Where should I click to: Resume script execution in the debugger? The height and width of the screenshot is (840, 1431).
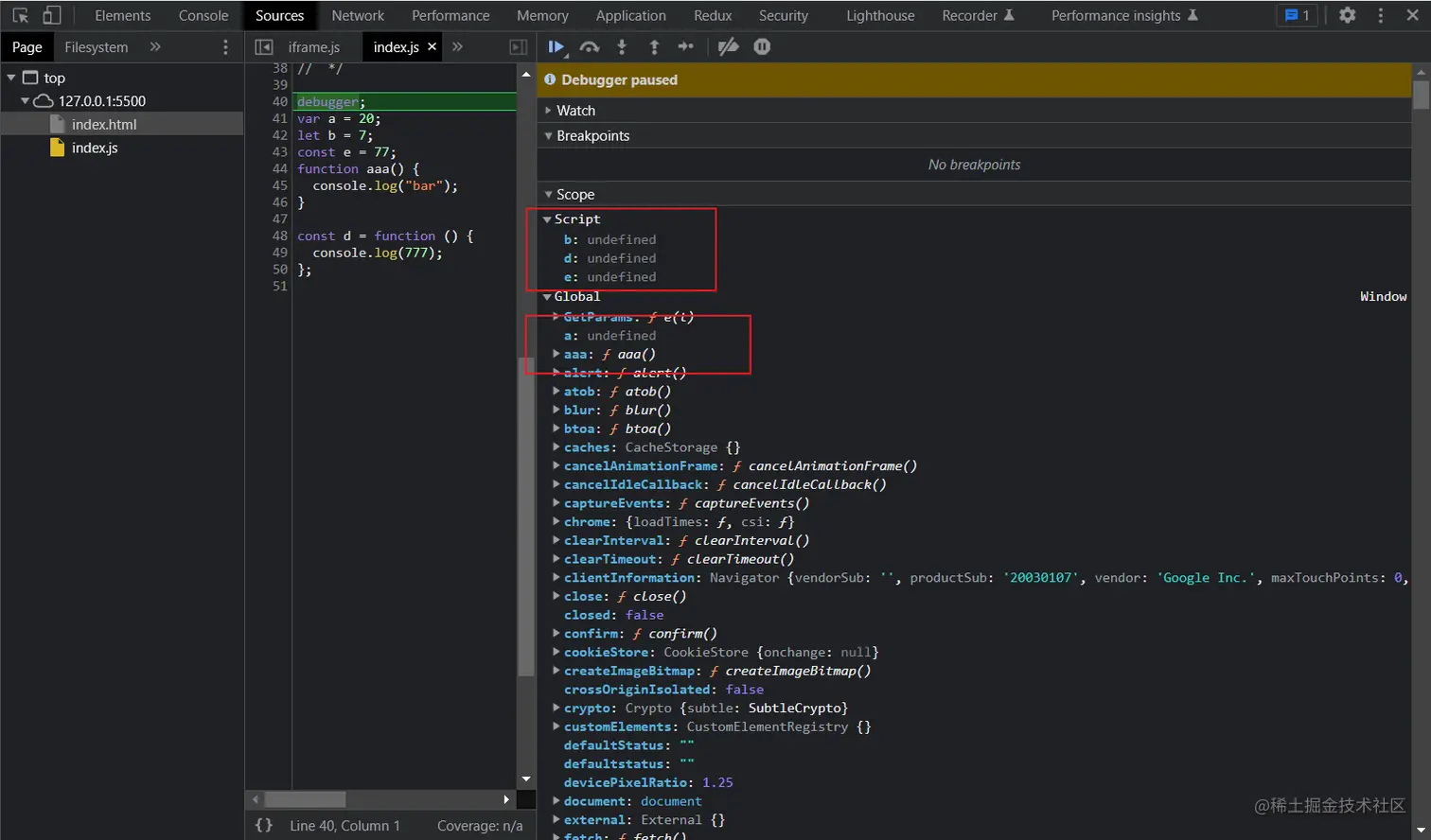[x=556, y=47]
